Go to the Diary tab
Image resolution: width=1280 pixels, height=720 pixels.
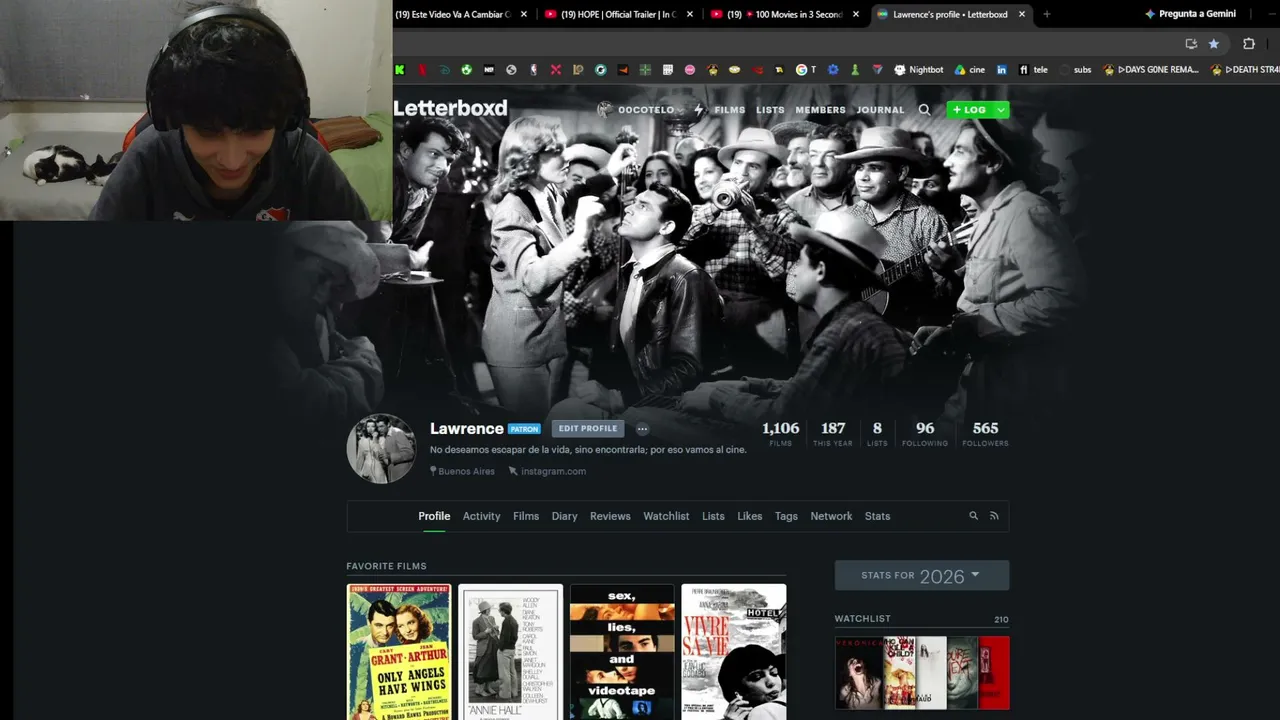(x=565, y=516)
